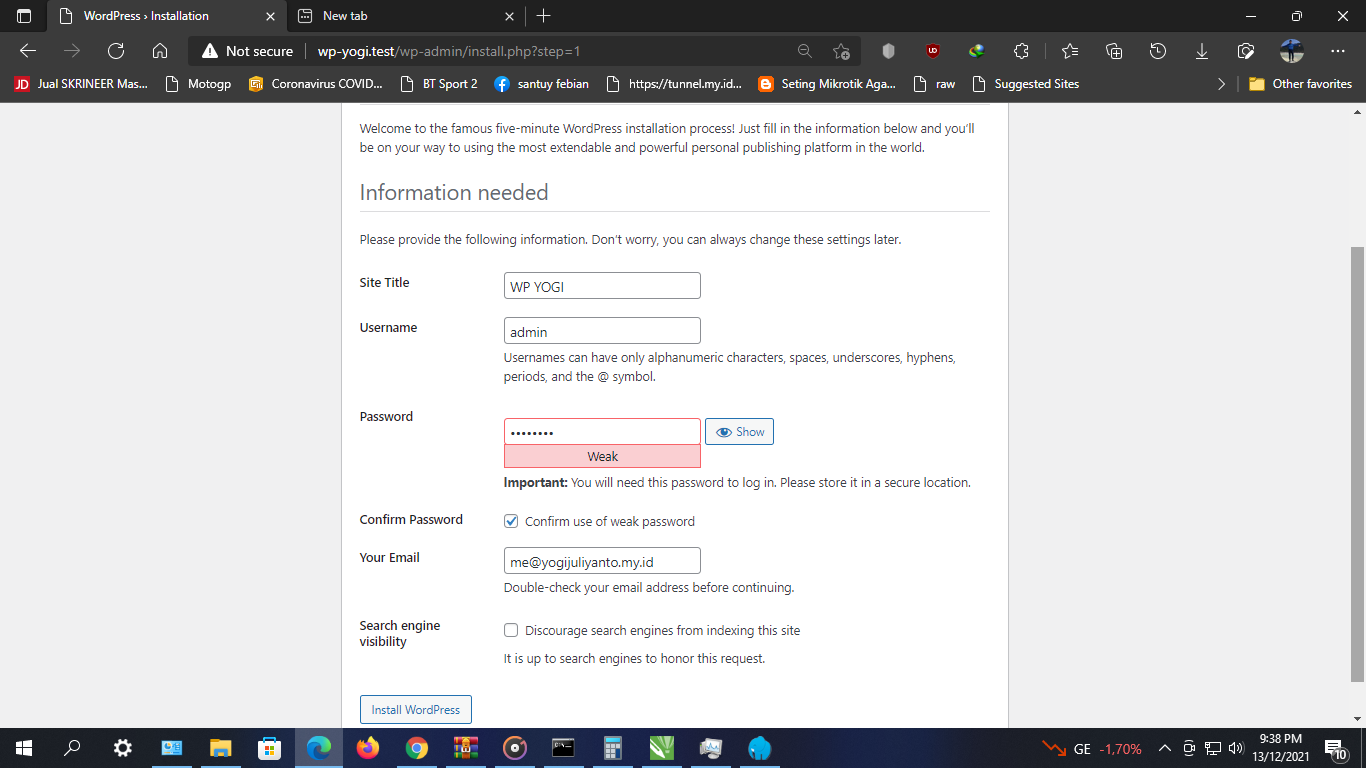The height and width of the screenshot is (768, 1366).
Task: Open the grey shield extension icon
Action: coord(888,51)
